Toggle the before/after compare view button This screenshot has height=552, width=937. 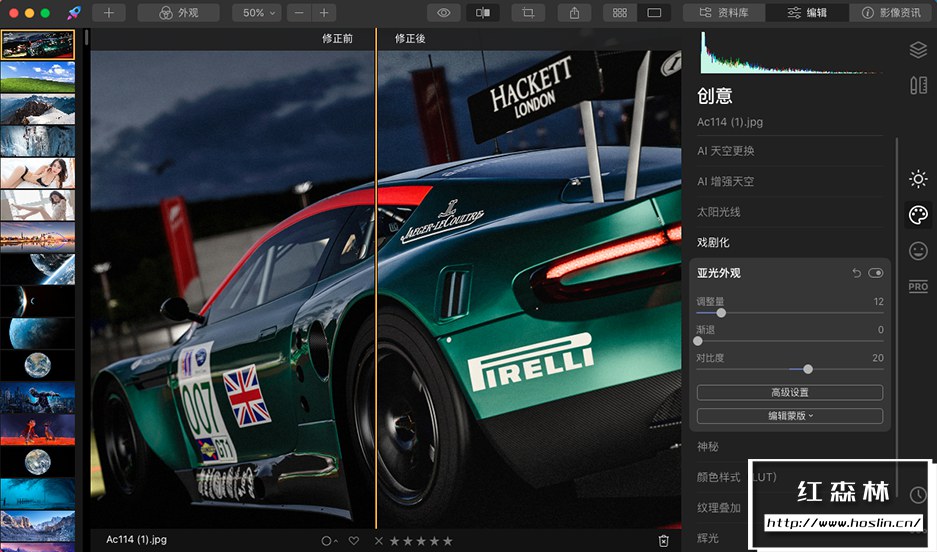coord(483,13)
